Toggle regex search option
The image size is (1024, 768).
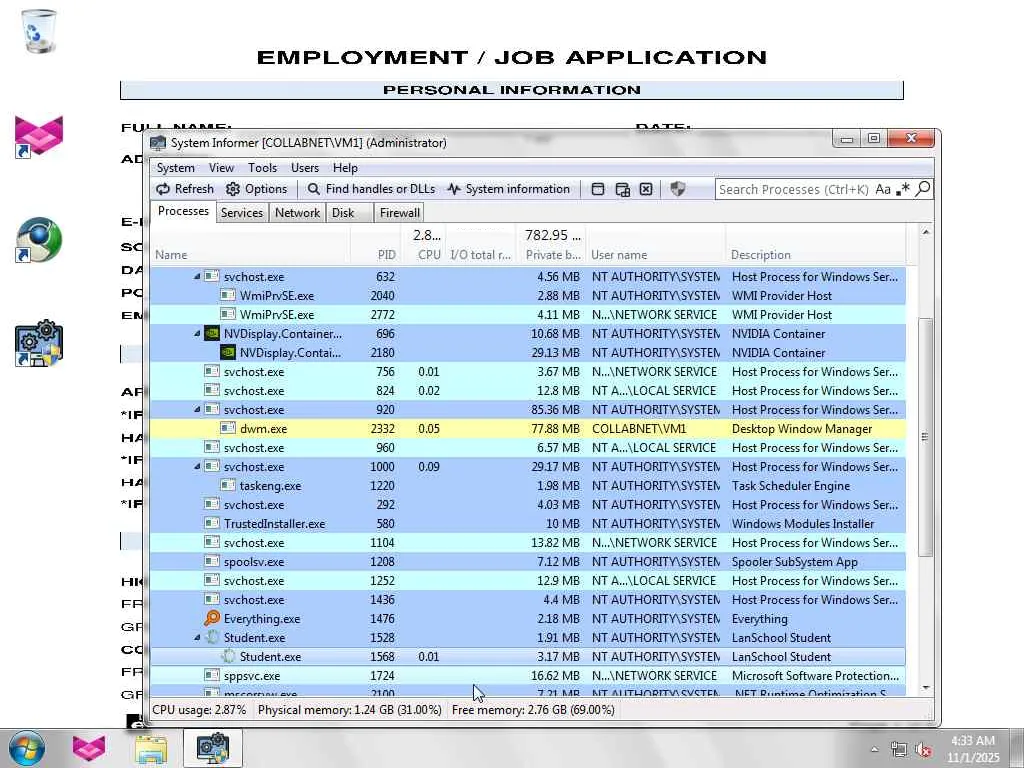click(x=903, y=189)
